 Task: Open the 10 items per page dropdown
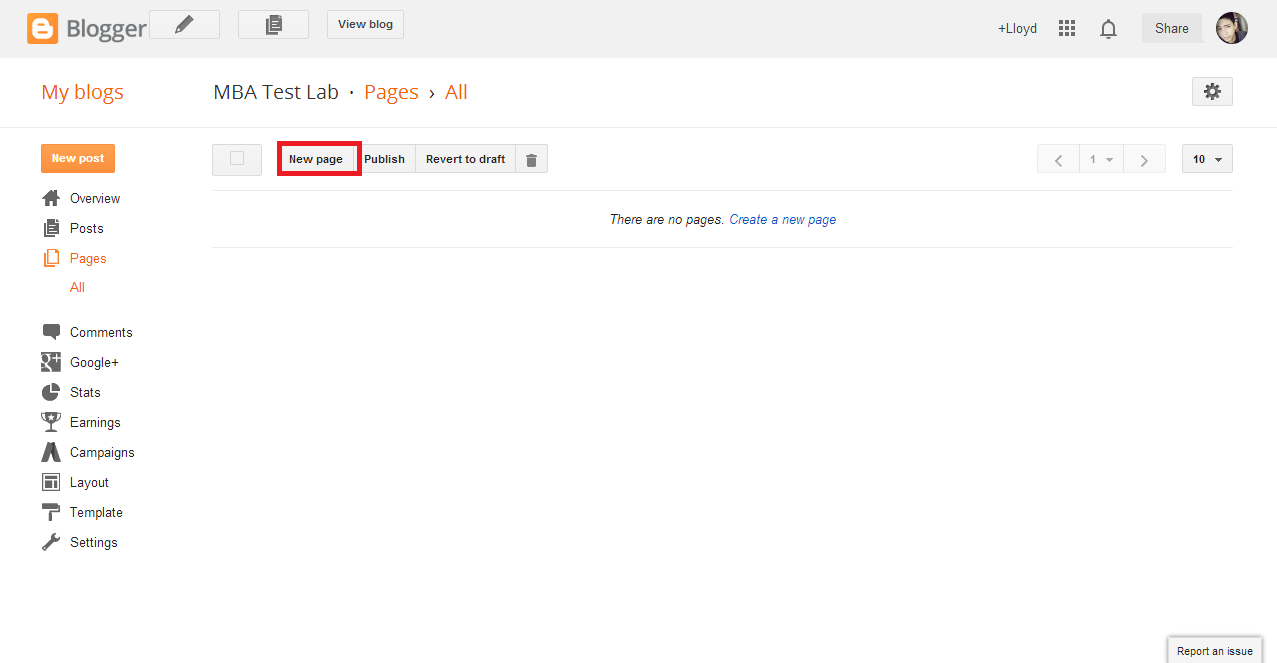tap(1207, 159)
